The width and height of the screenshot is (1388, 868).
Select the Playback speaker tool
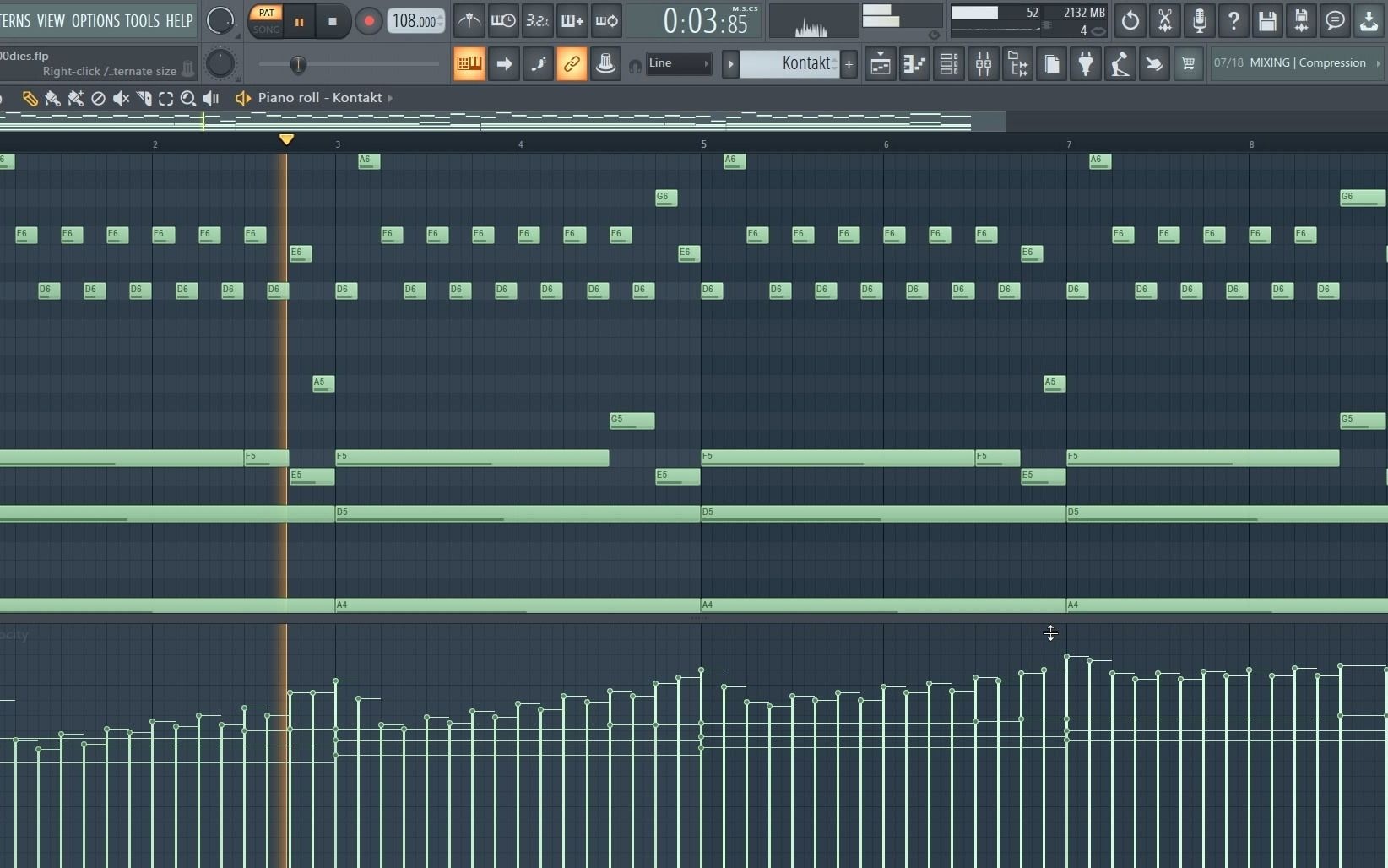point(211,98)
